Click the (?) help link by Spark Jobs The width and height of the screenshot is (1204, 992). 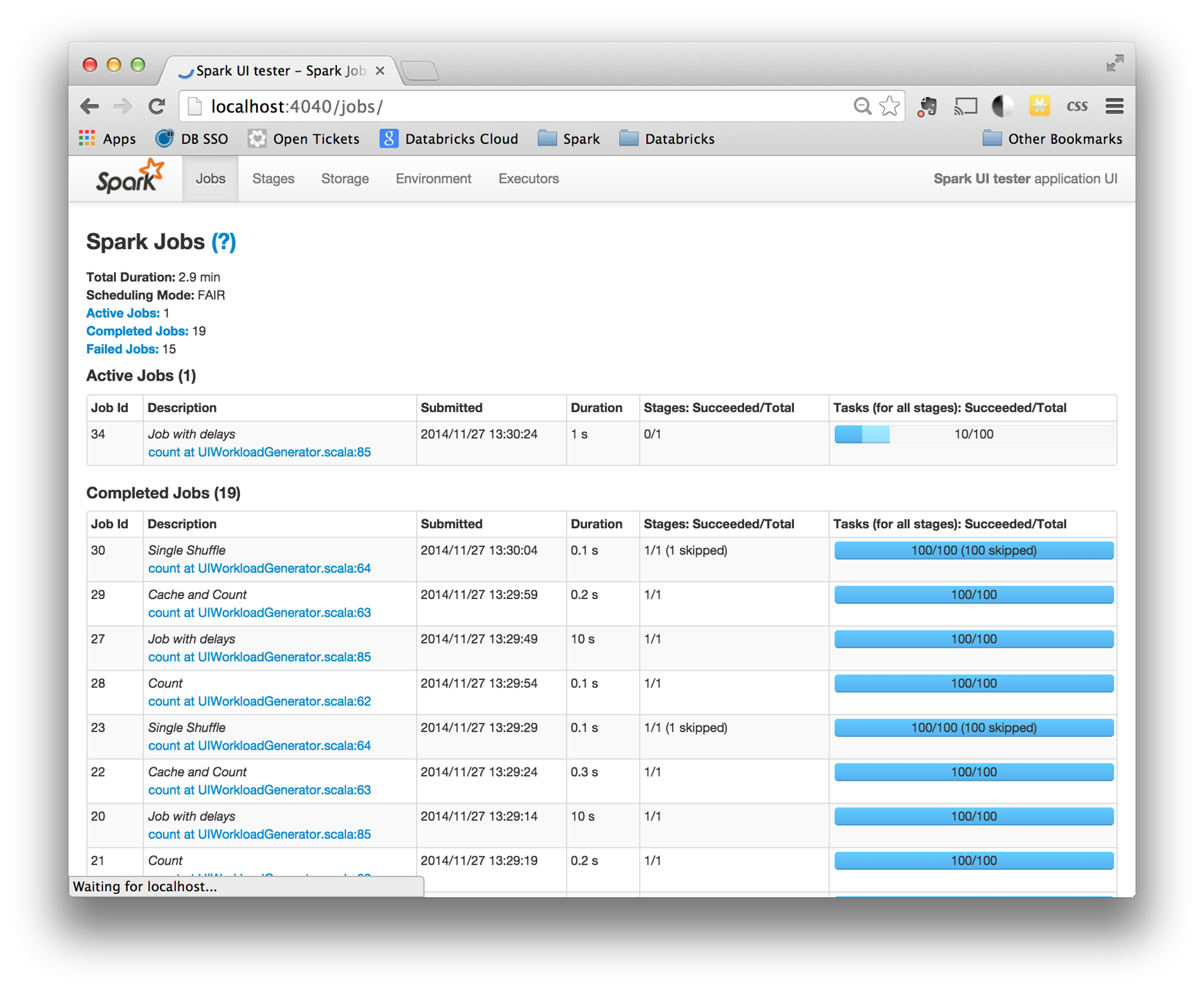coord(224,242)
